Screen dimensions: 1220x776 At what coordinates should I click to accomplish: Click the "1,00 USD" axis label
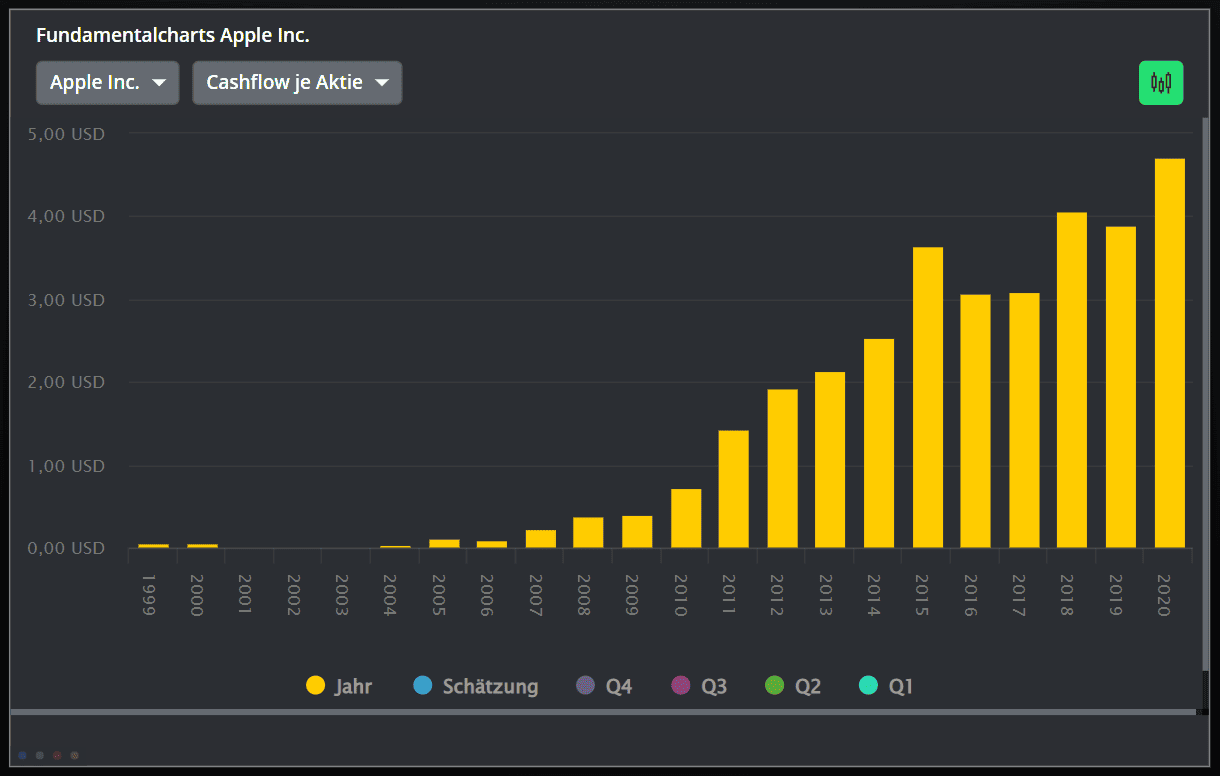(x=68, y=465)
